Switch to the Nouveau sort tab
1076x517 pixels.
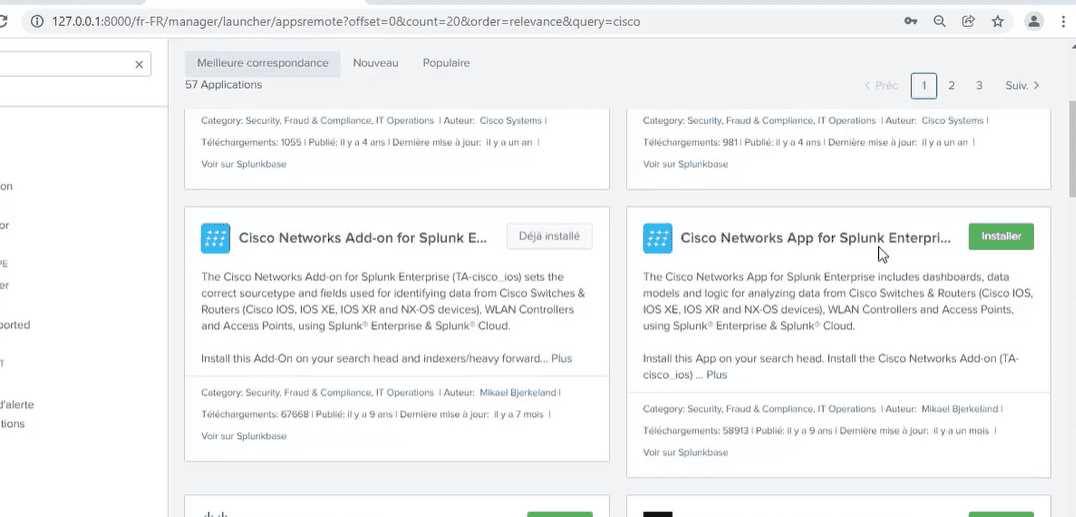click(375, 63)
